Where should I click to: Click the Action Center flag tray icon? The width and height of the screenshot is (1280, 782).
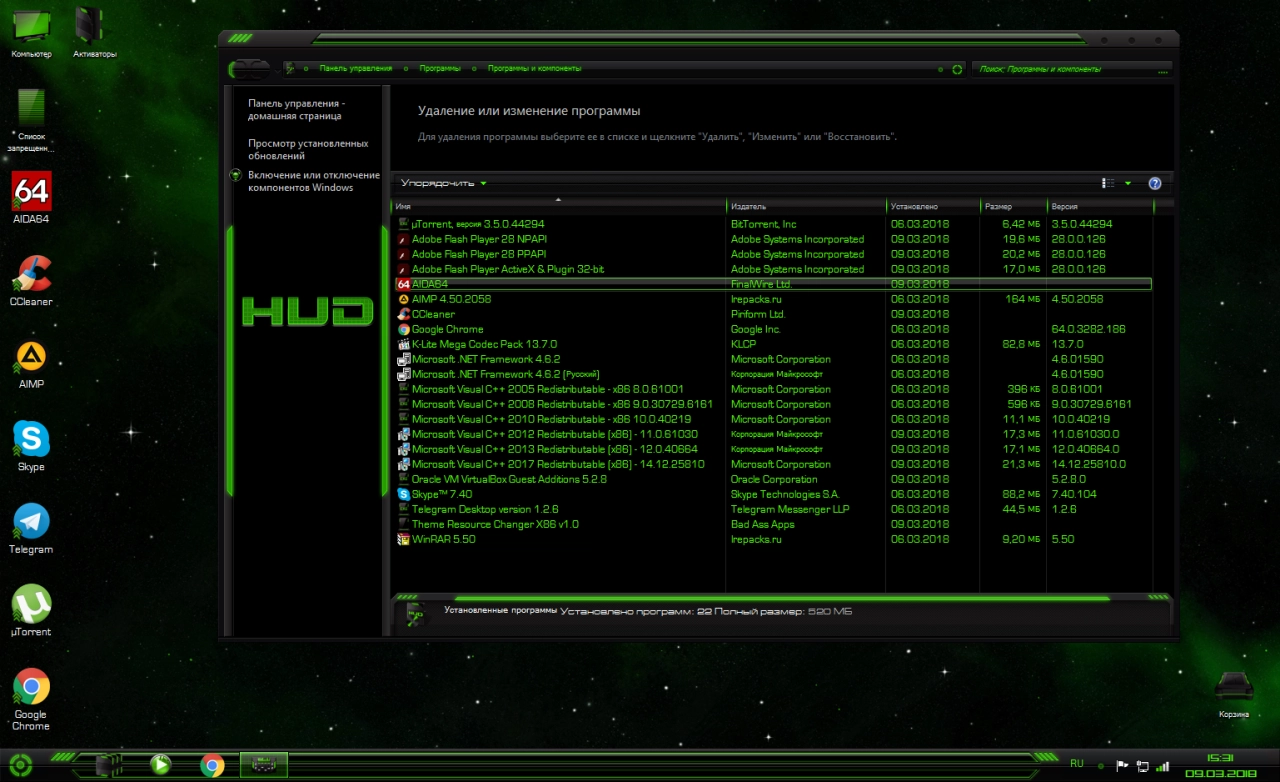pyautogui.click(x=1122, y=766)
